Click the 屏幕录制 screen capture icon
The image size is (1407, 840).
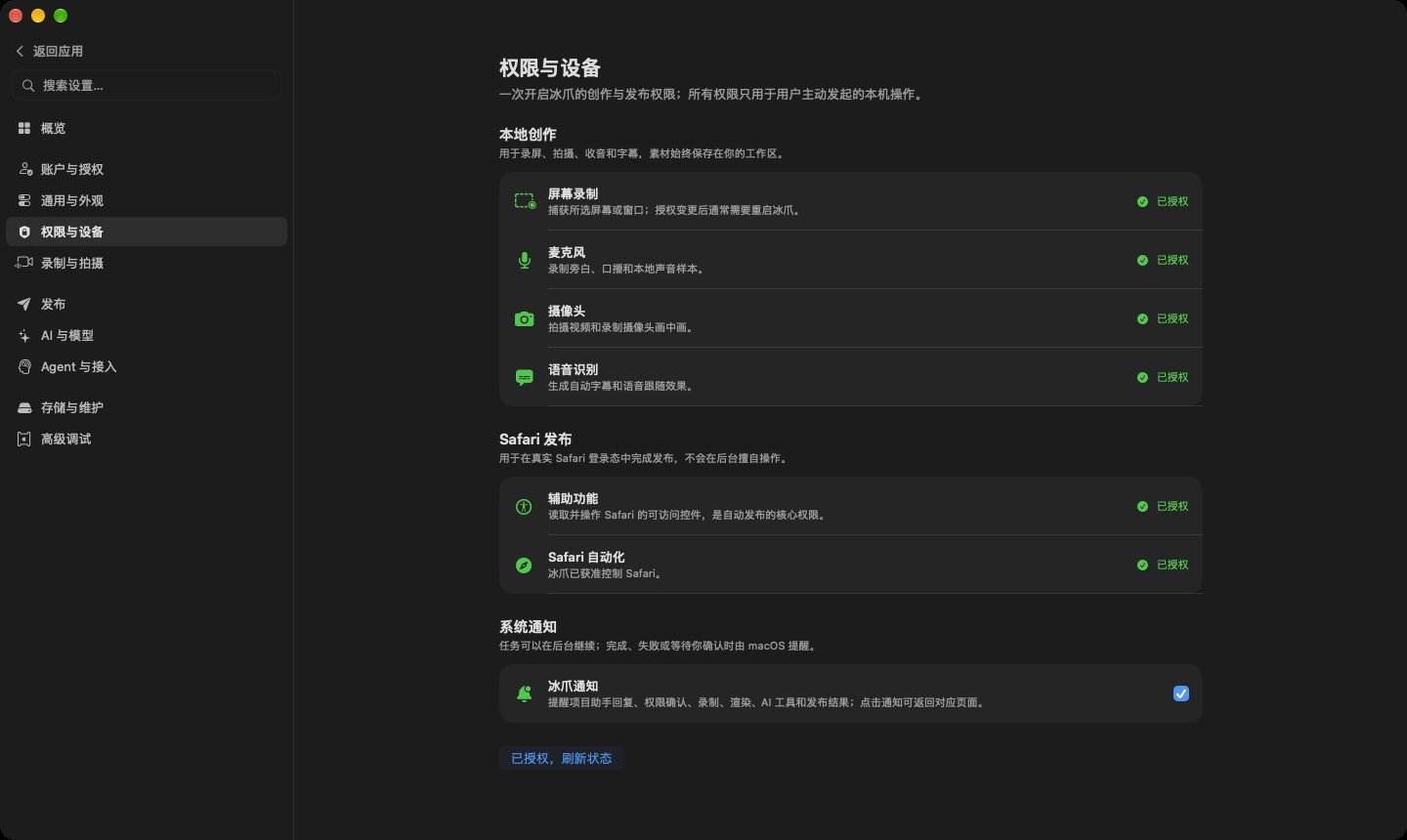[x=525, y=201]
